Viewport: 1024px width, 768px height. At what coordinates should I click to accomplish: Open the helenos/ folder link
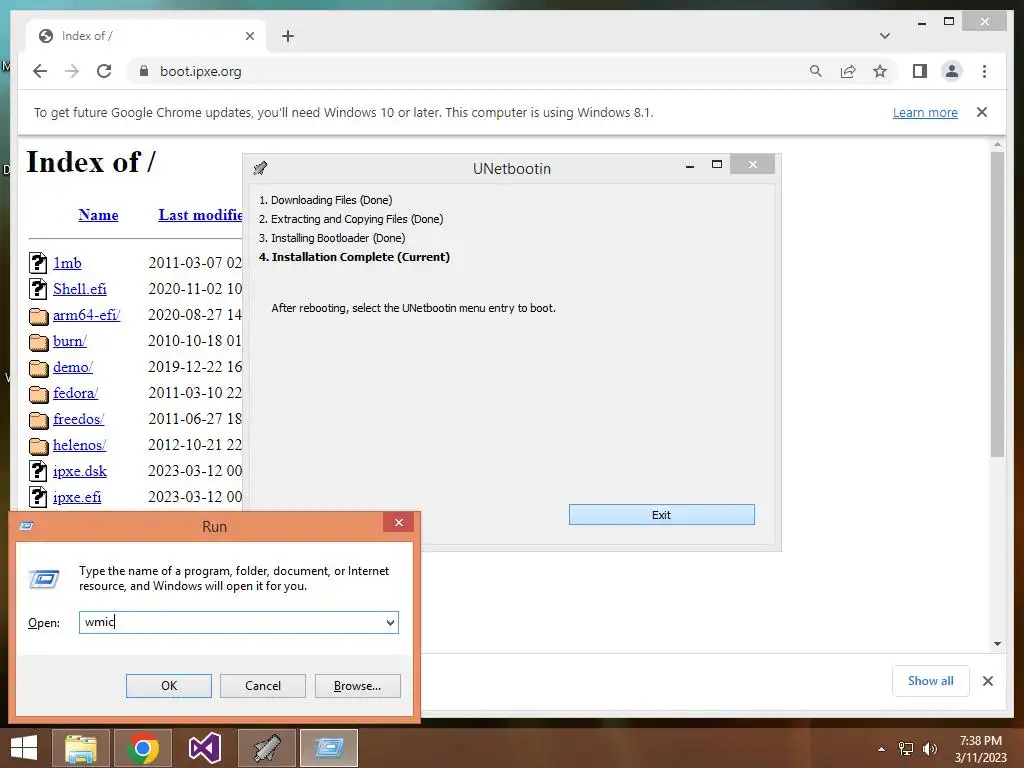click(x=79, y=445)
